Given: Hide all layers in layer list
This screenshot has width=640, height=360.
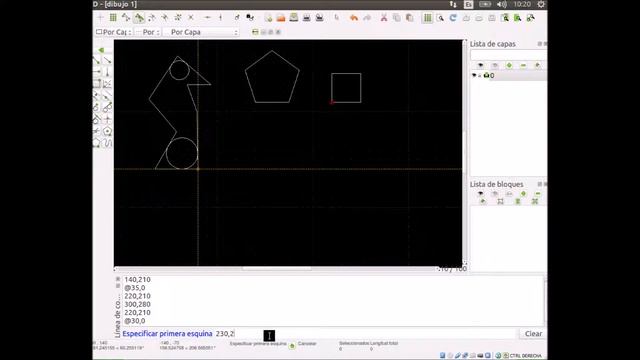Looking at the screenshot, I should [x=495, y=65].
